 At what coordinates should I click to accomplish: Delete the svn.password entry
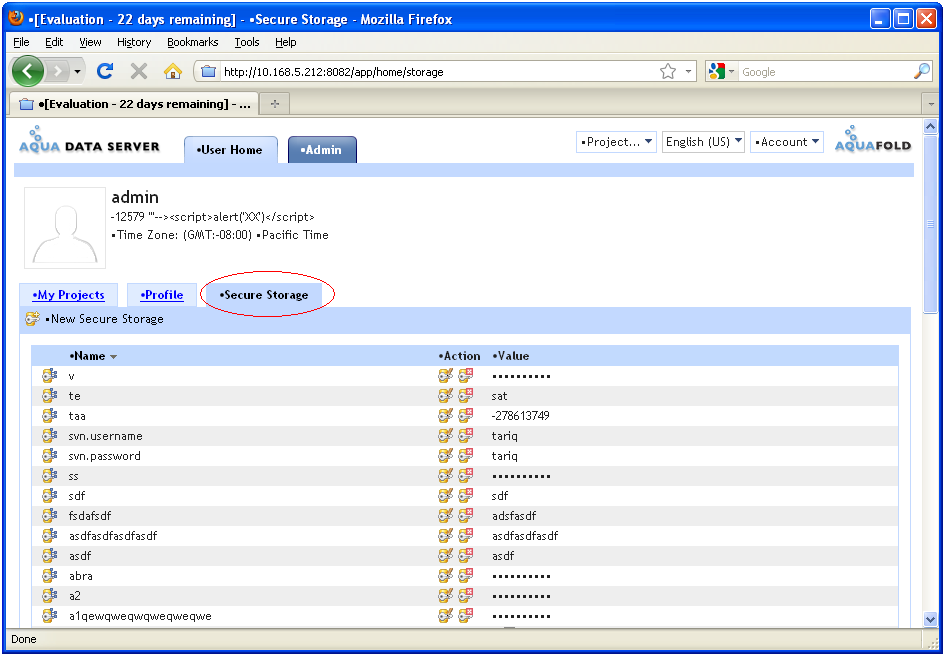click(465, 456)
